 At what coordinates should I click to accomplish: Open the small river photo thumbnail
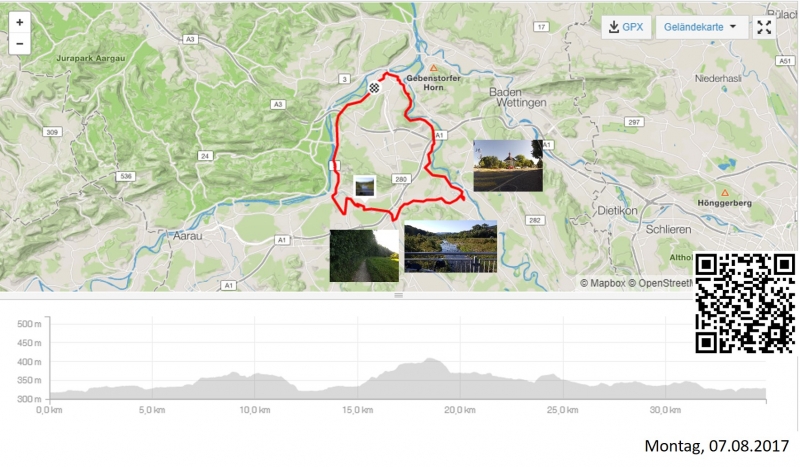[364, 186]
